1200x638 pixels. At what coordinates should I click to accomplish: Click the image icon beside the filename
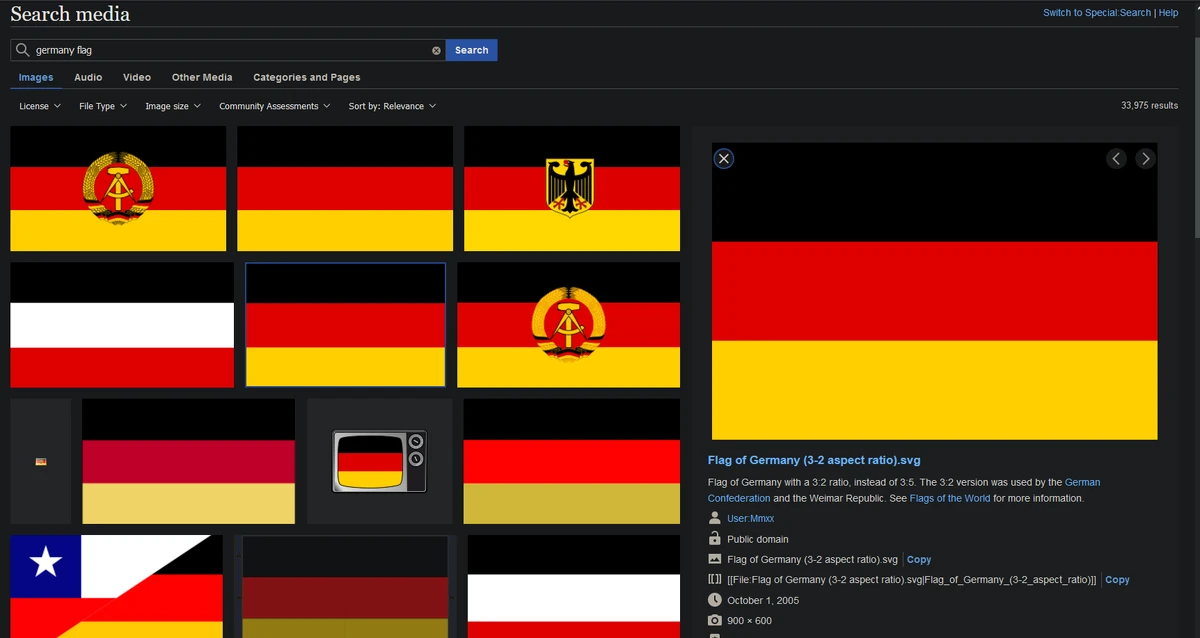pos(714,559)
